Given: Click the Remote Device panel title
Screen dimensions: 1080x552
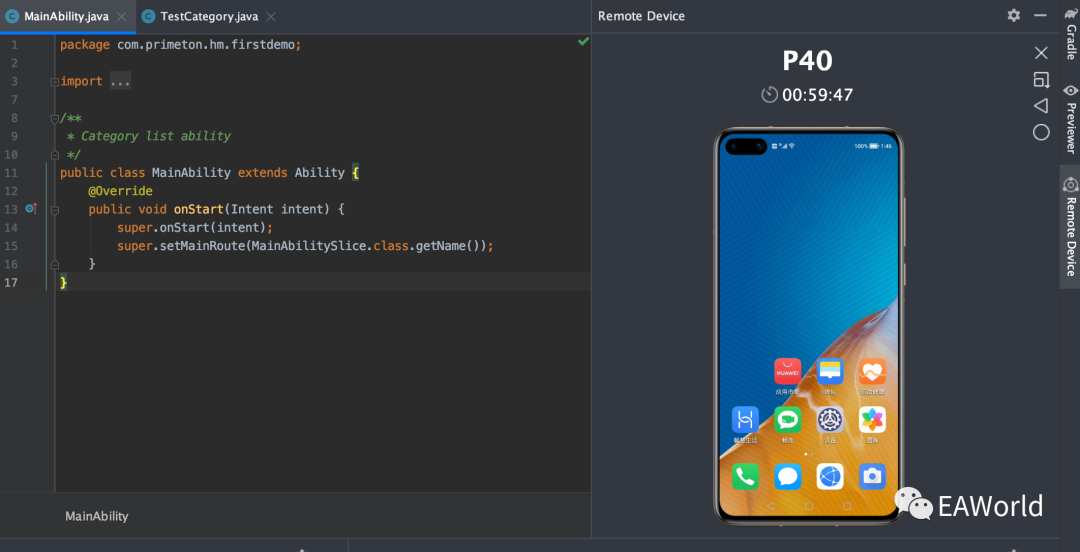Looking at the screenshot, I should (x=641, y=16).
